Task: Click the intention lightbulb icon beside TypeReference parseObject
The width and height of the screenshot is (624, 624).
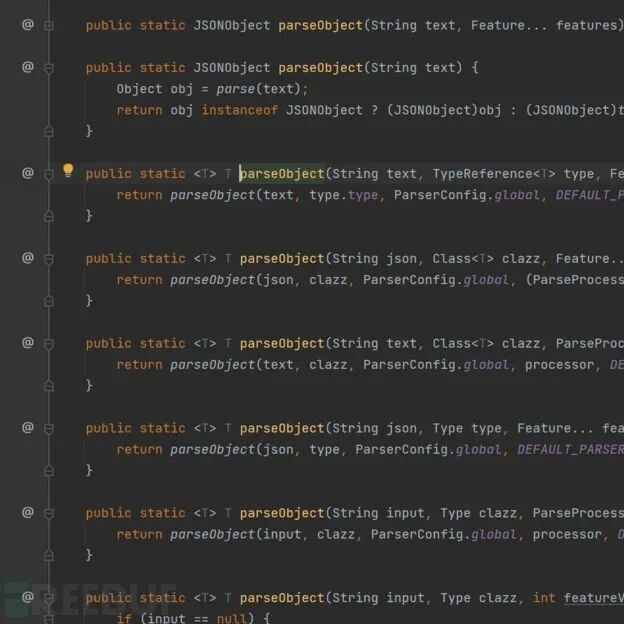Action: pos(68,170)
